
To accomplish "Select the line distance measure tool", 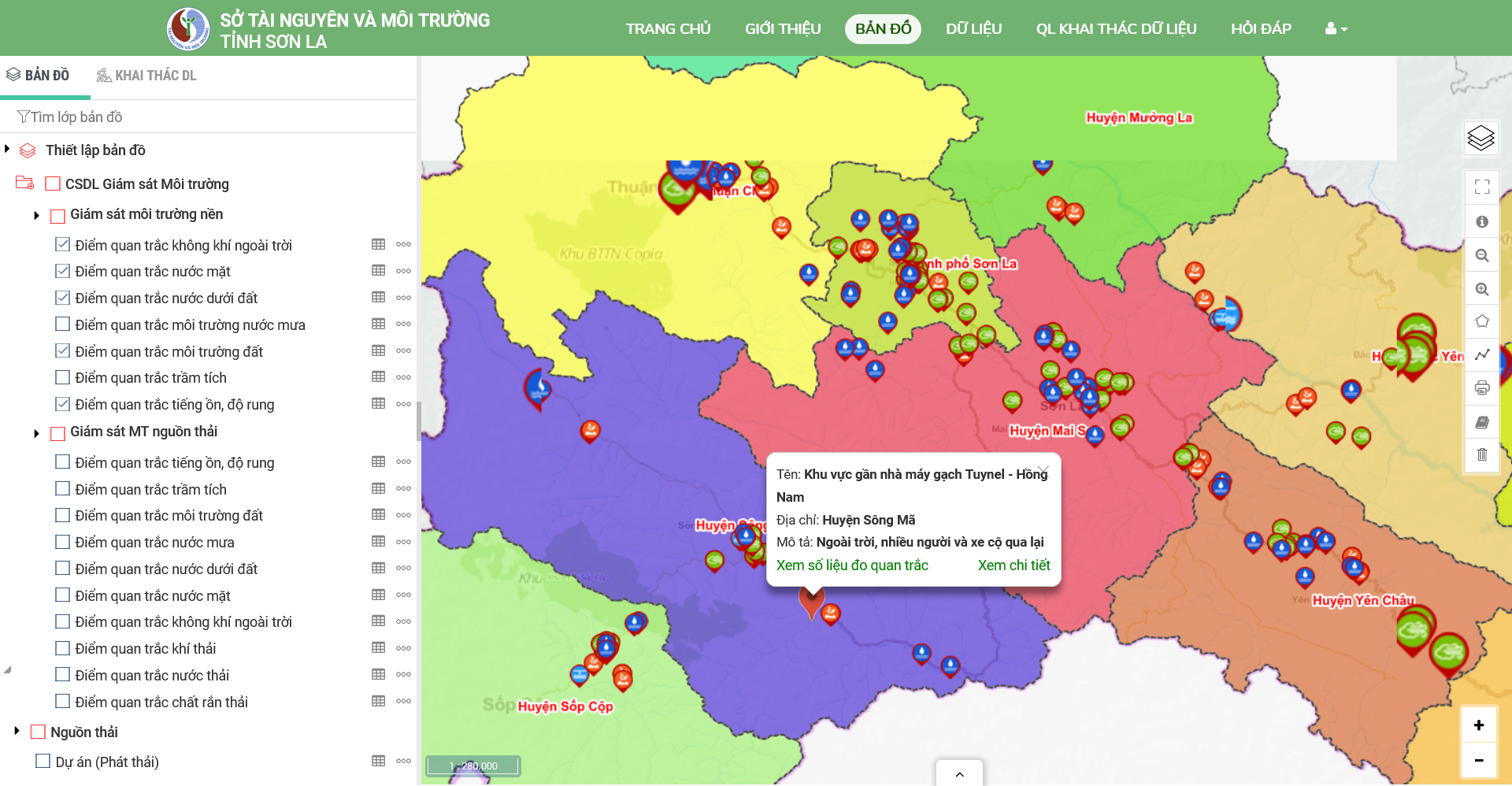I will 1481,354.
